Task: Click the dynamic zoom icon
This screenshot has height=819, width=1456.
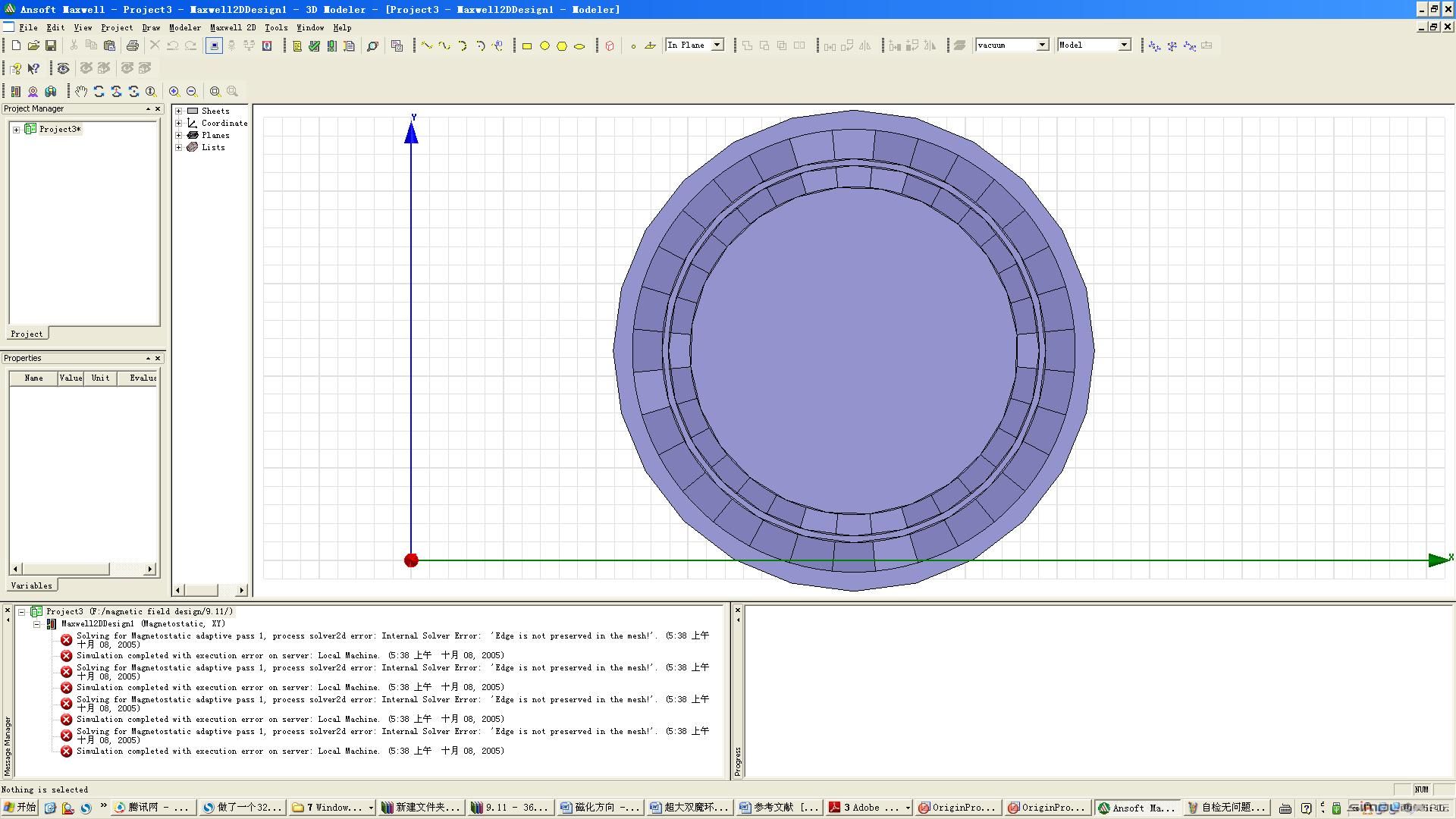Action: click(151, 91)
